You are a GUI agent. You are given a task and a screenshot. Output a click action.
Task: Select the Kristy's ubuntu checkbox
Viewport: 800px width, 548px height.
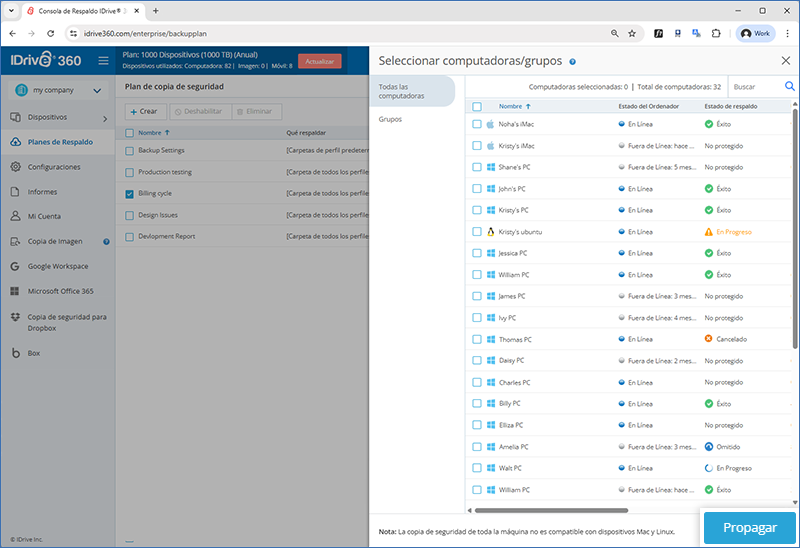point(477,232)
